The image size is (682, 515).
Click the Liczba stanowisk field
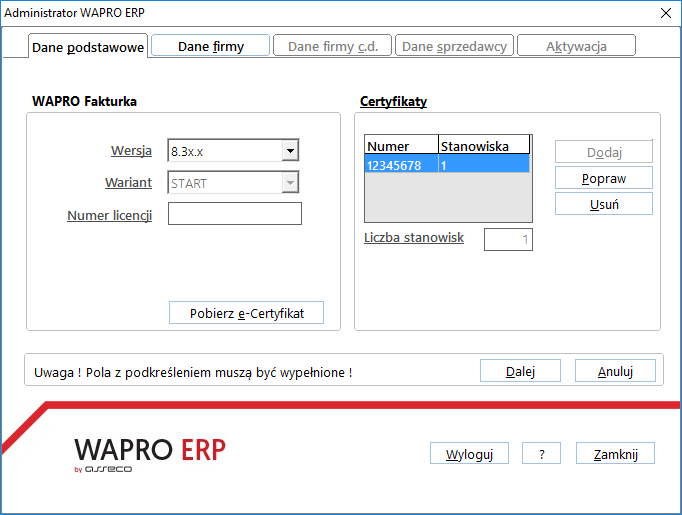(x=508, y=239)
